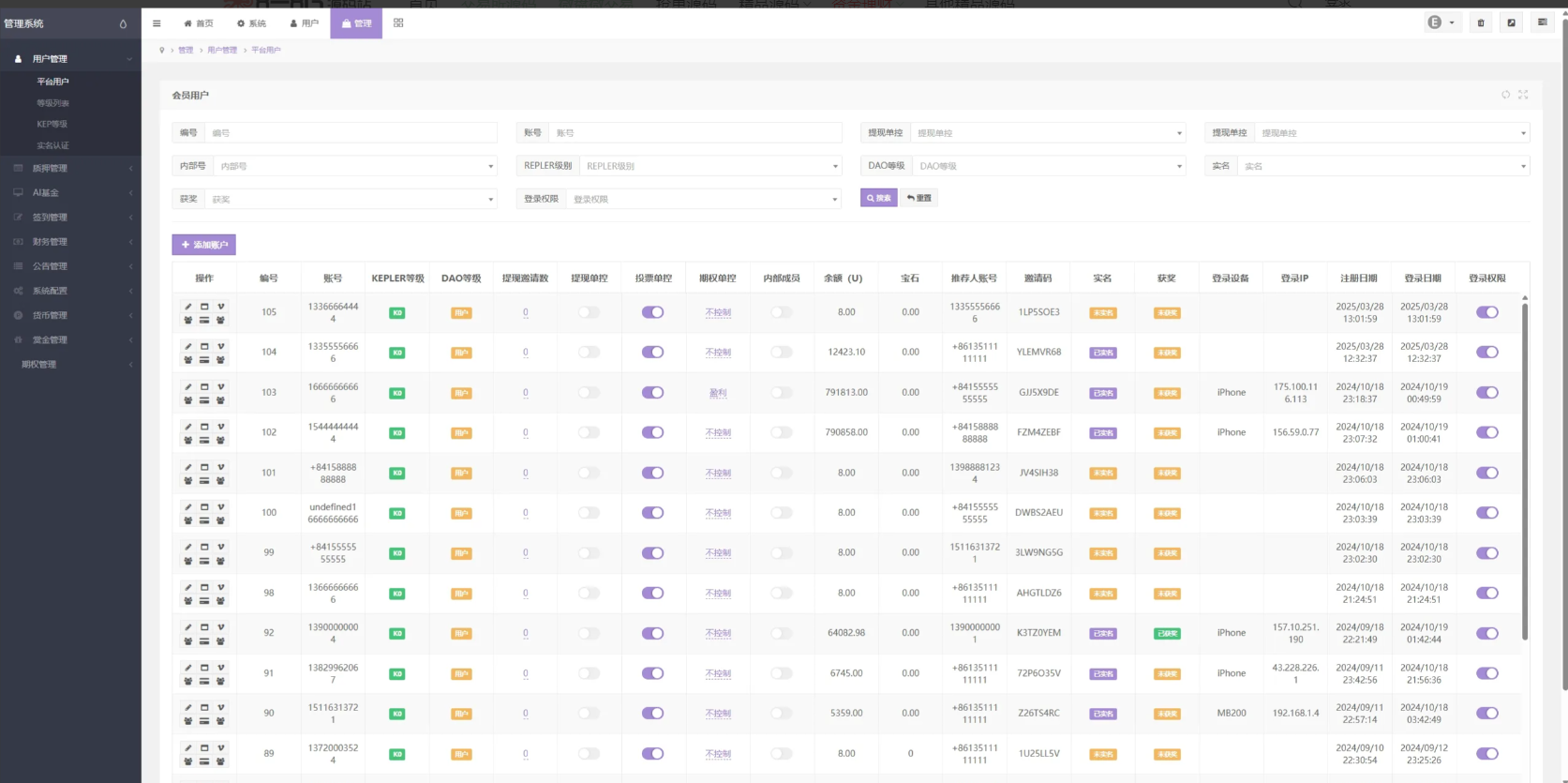Click the purple 搜索 search button
1568x783 pixels.
[x=878, y=198]
